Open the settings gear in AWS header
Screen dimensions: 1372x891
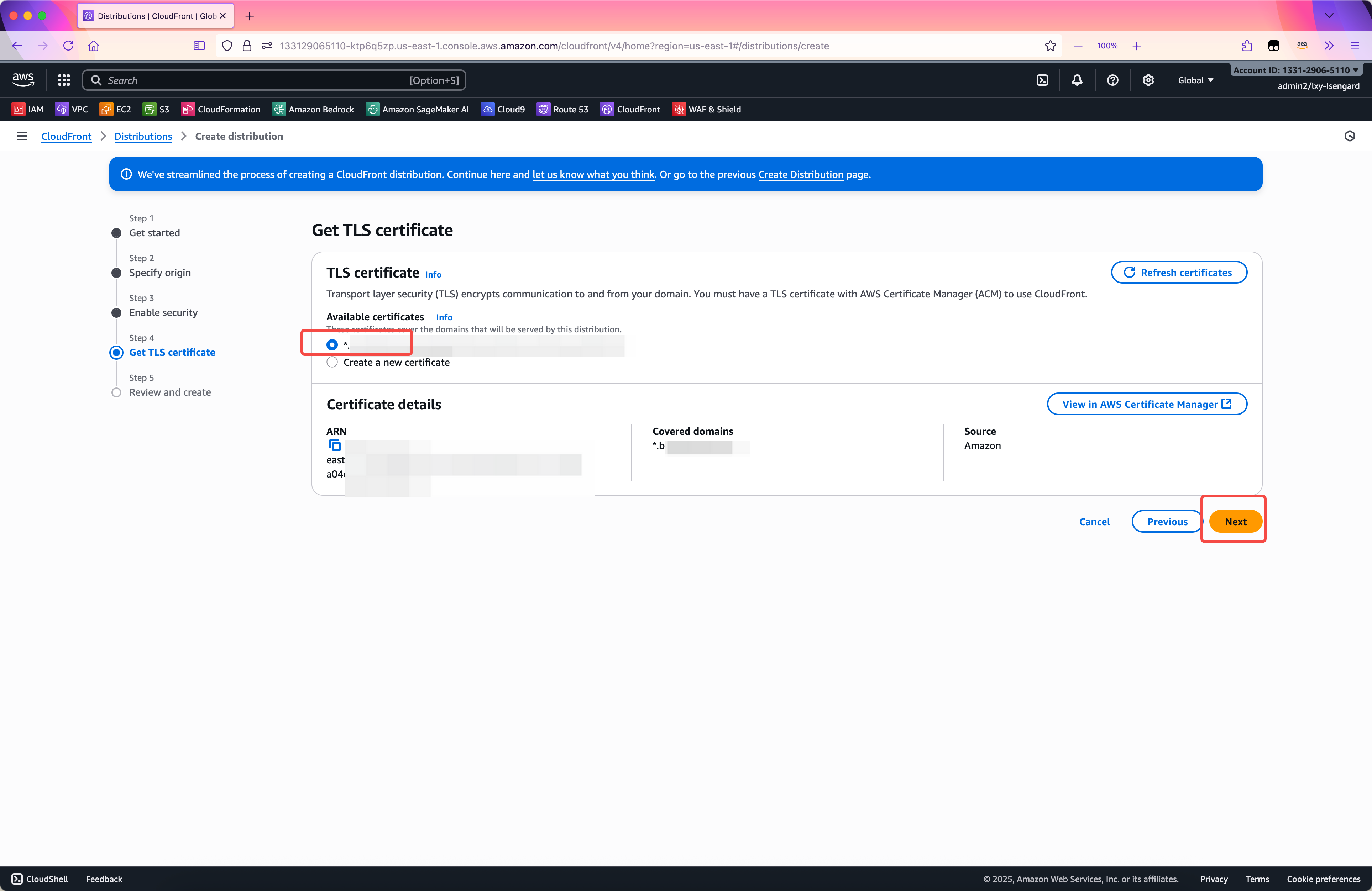pyautogui.click(x=1148, y=80)
